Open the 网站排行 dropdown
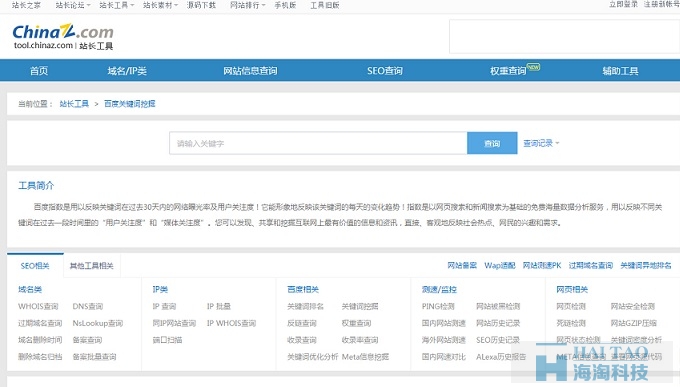The height and width of the screenshot is (387, 680). pos(248,5)
